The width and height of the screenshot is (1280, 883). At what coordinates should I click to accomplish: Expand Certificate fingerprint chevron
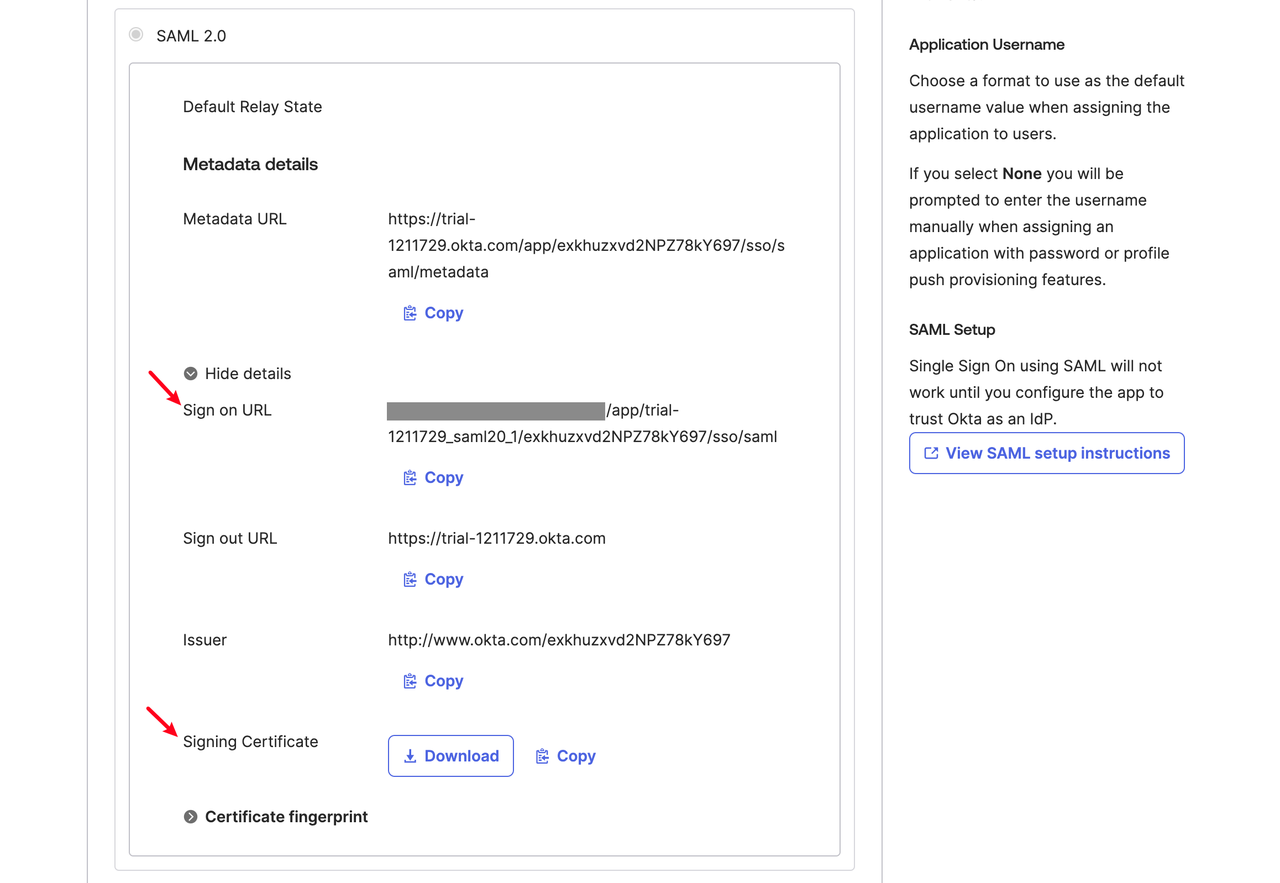click(x=190, y=817)
